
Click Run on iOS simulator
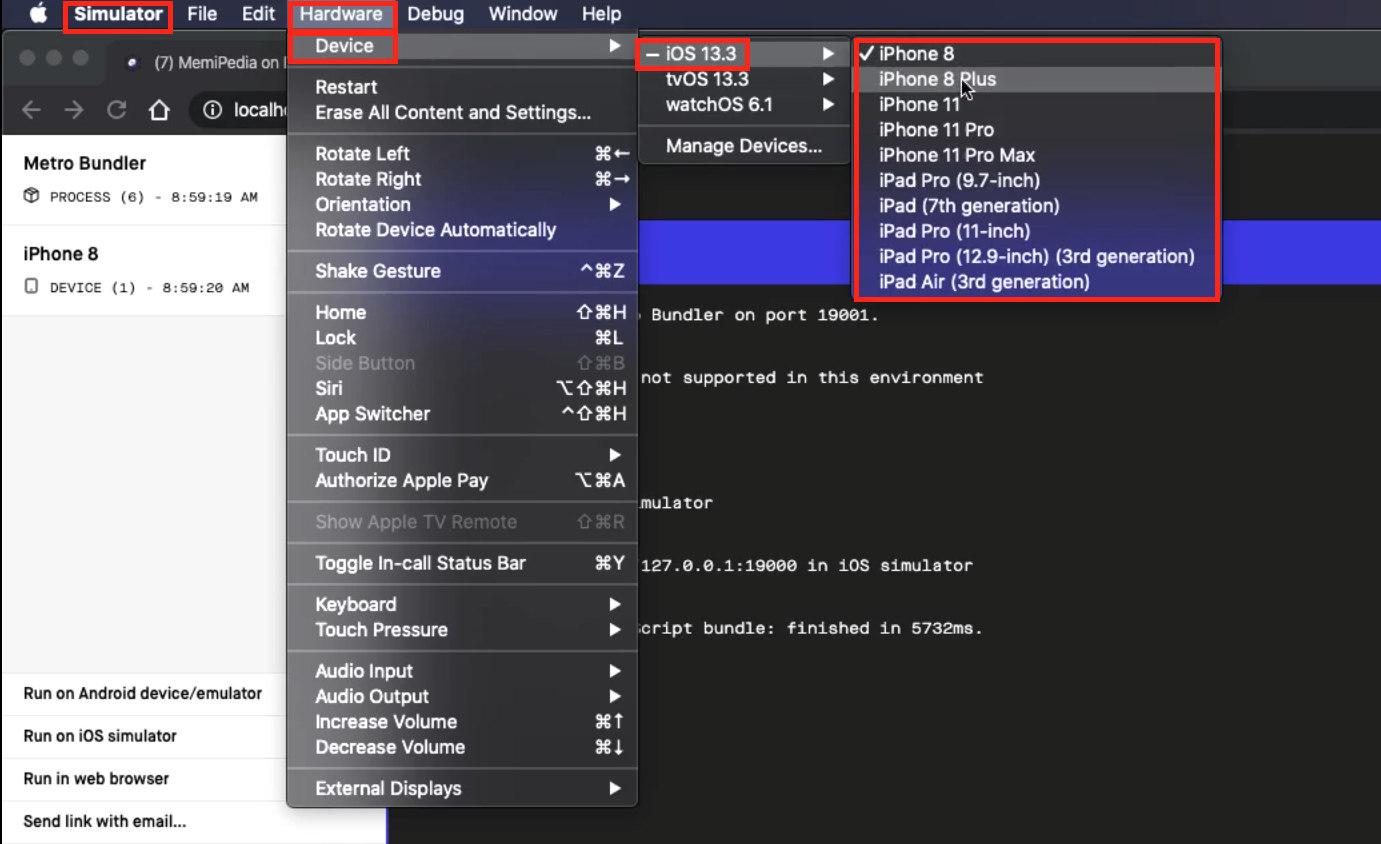(x=100, y=736)
